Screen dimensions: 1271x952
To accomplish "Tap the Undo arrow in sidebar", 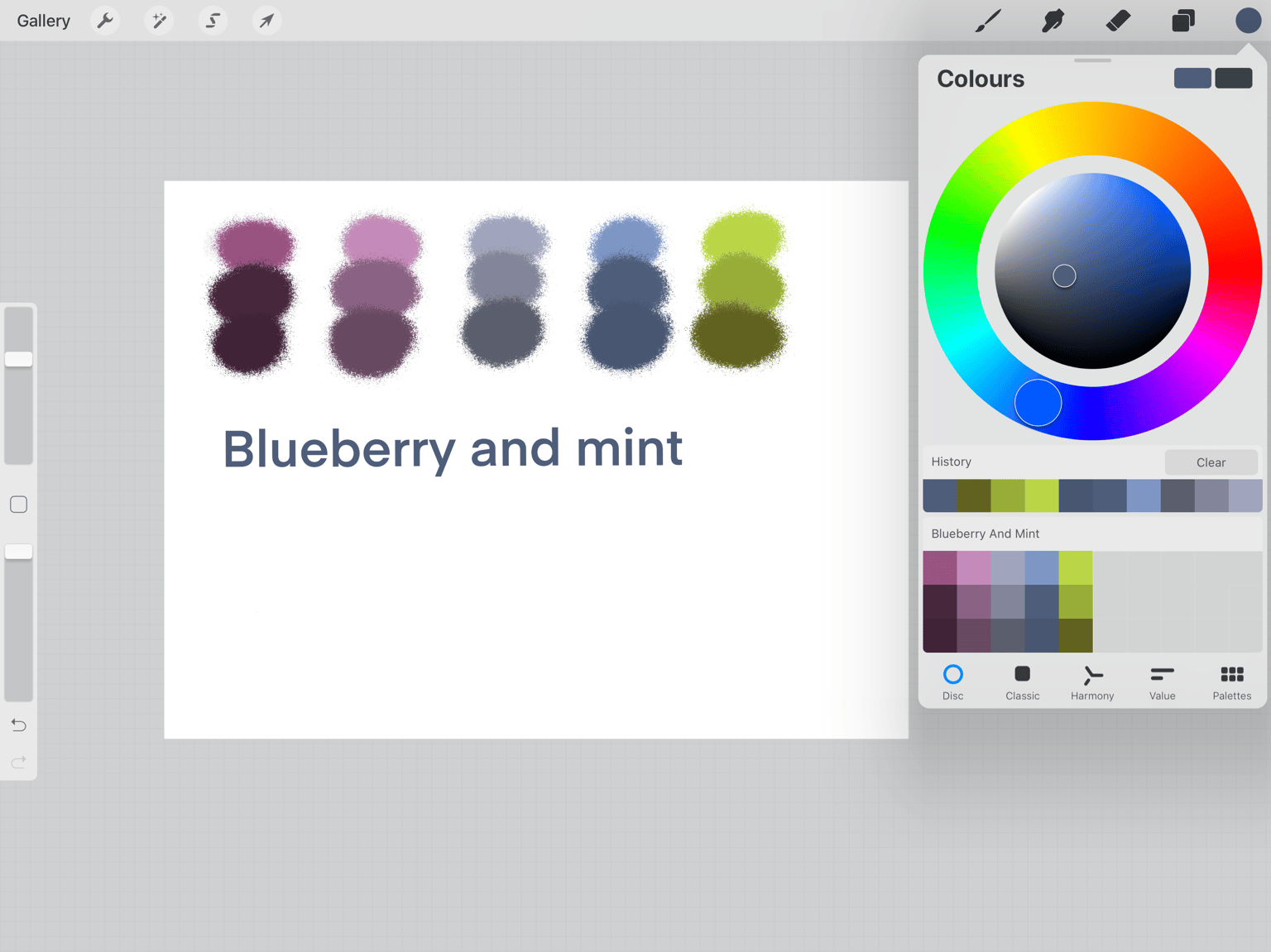I will [x=18, y=725].
